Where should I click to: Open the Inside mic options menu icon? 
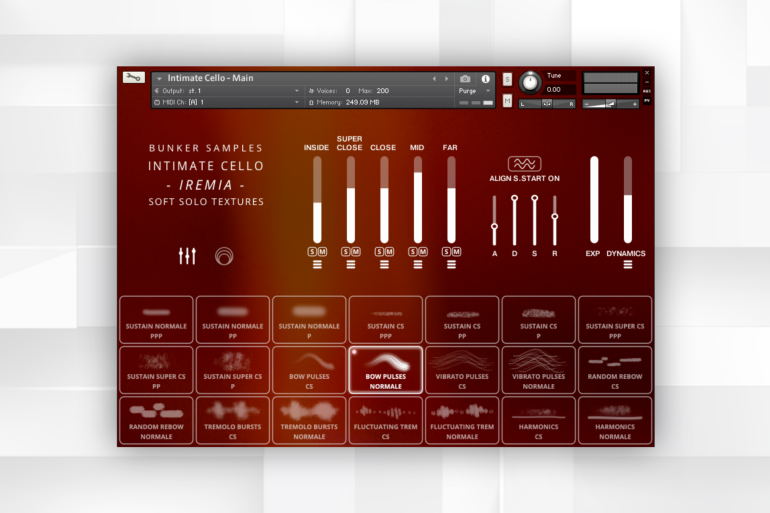point(317,265)
